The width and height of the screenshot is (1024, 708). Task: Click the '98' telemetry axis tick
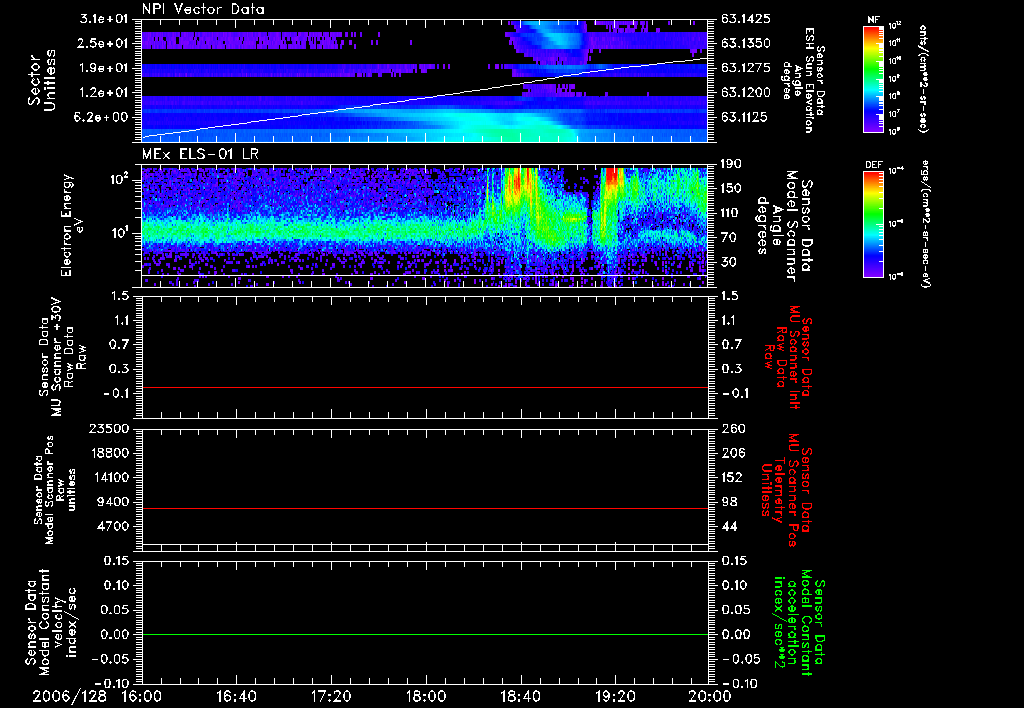click(x=728, y=502)
